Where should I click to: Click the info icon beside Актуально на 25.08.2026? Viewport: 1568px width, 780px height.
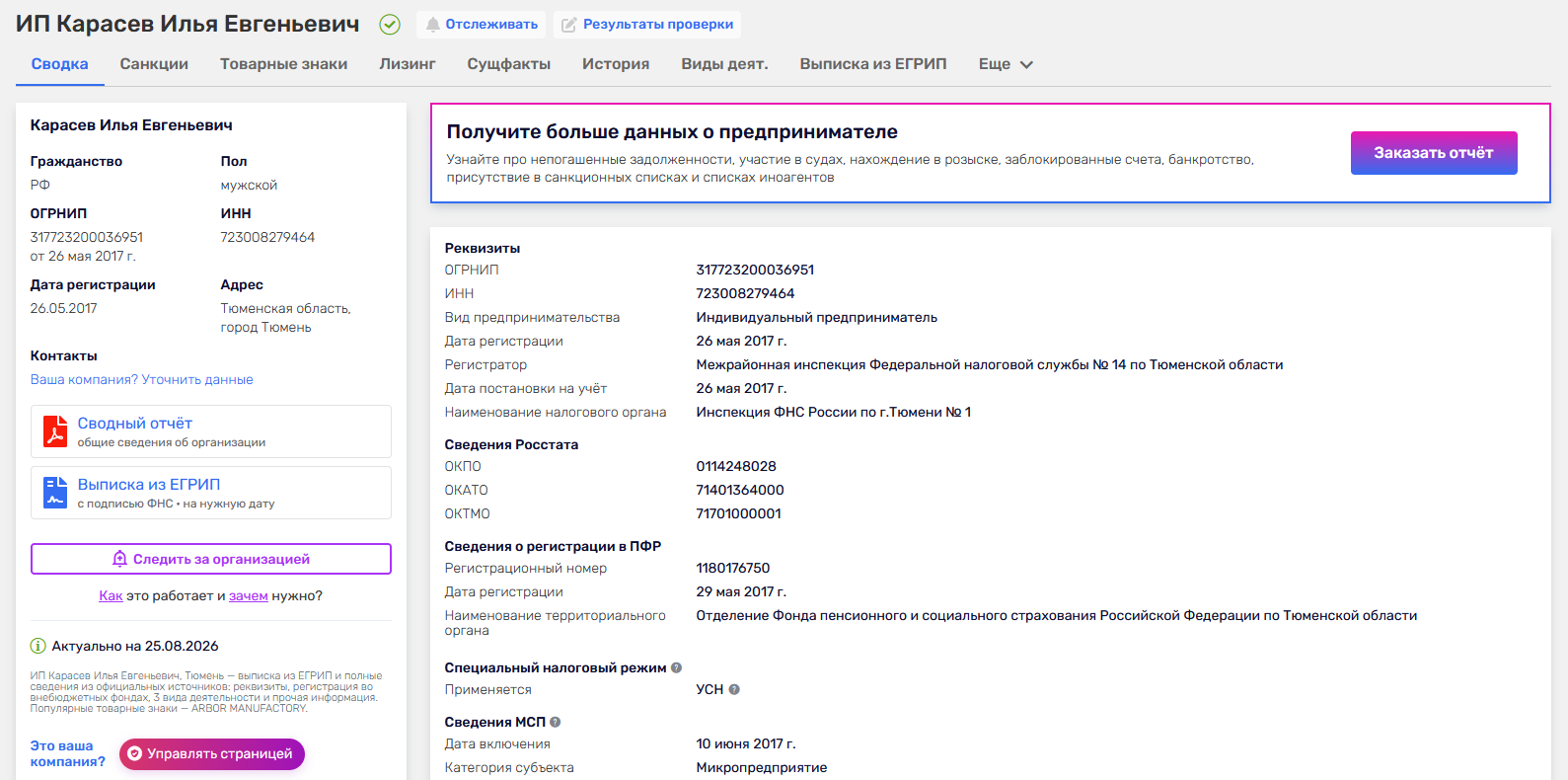37,646
